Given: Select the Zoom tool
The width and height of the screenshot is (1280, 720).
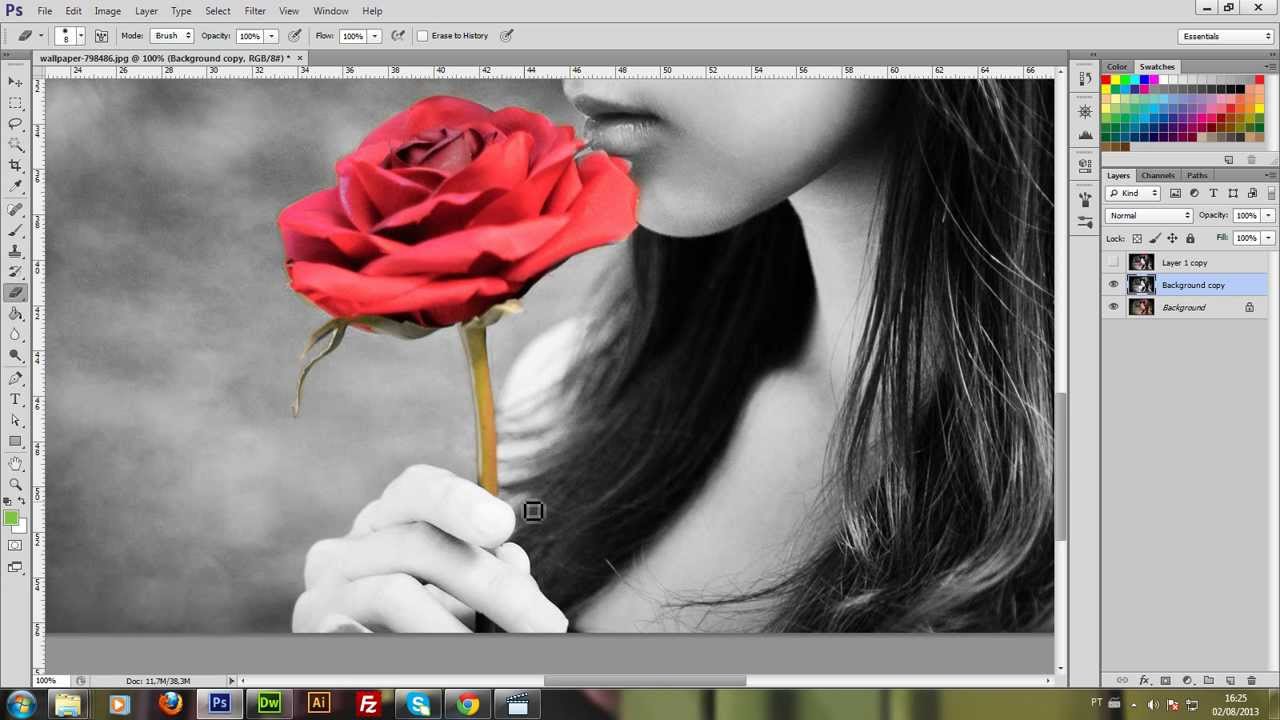Looking at the screenshot, I should pyautogui.click(x=15, y=484).
